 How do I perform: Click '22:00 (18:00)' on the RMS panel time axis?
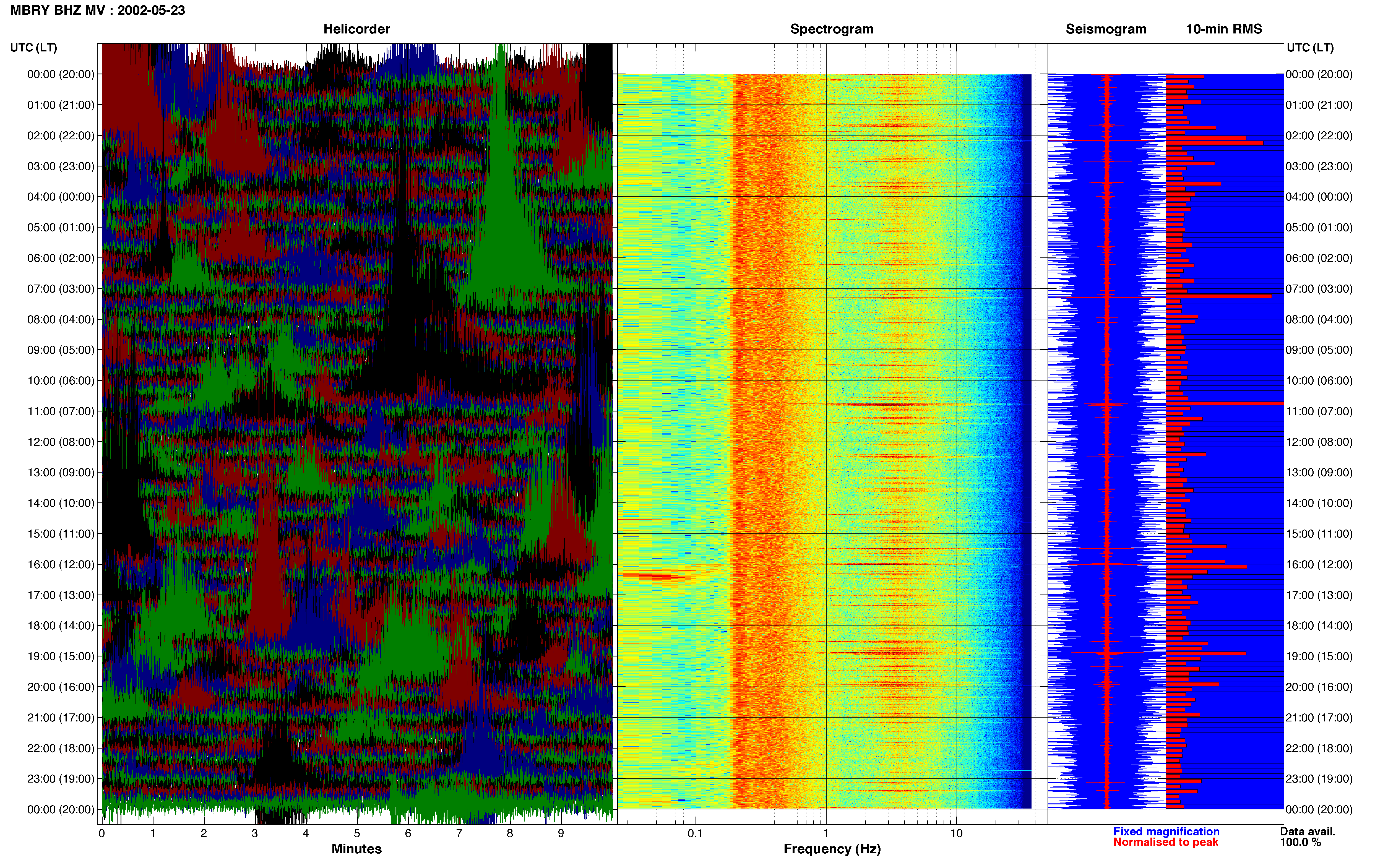[1319, 749]
